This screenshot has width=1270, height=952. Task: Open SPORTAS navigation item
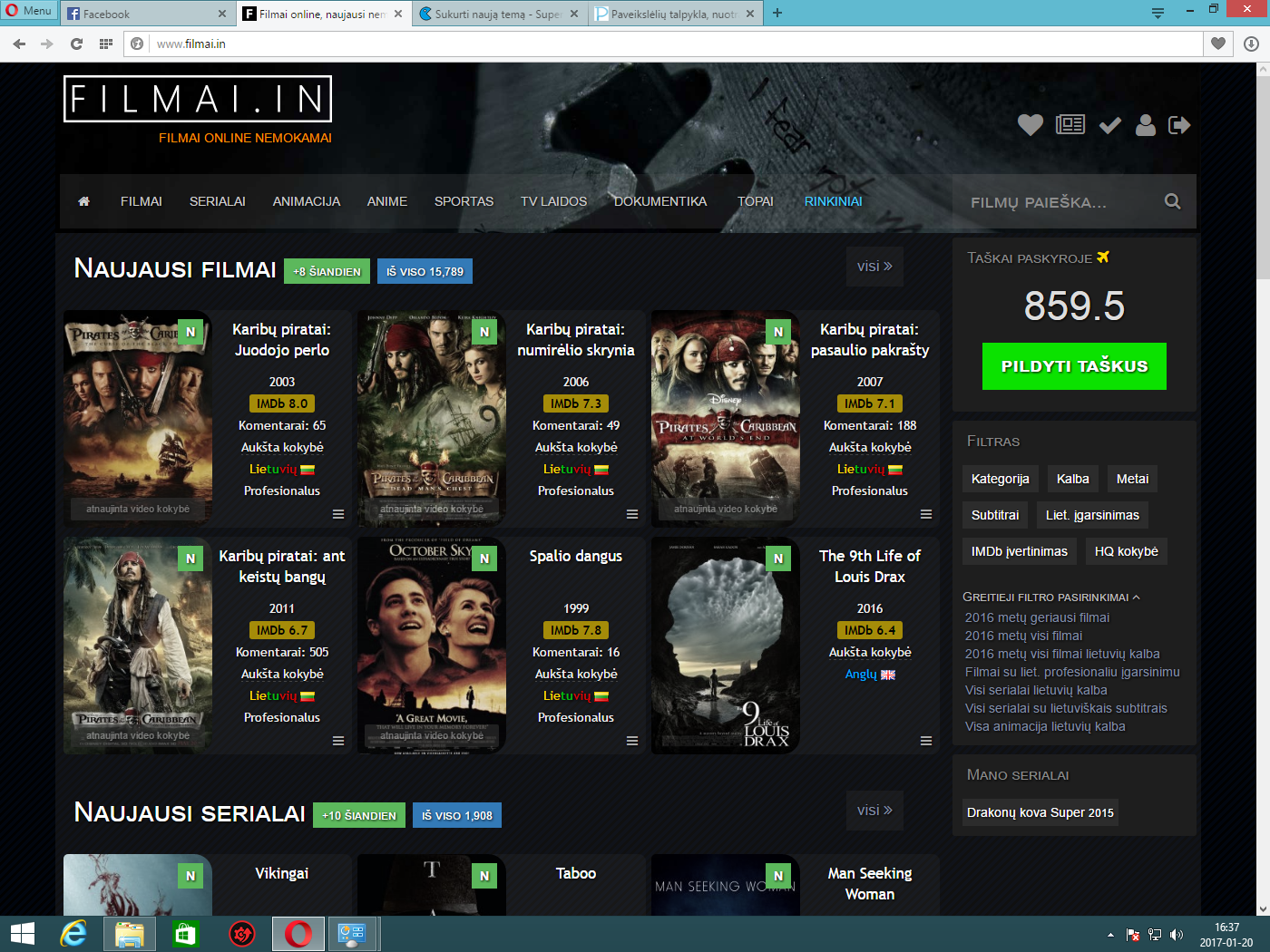[464, 201]
